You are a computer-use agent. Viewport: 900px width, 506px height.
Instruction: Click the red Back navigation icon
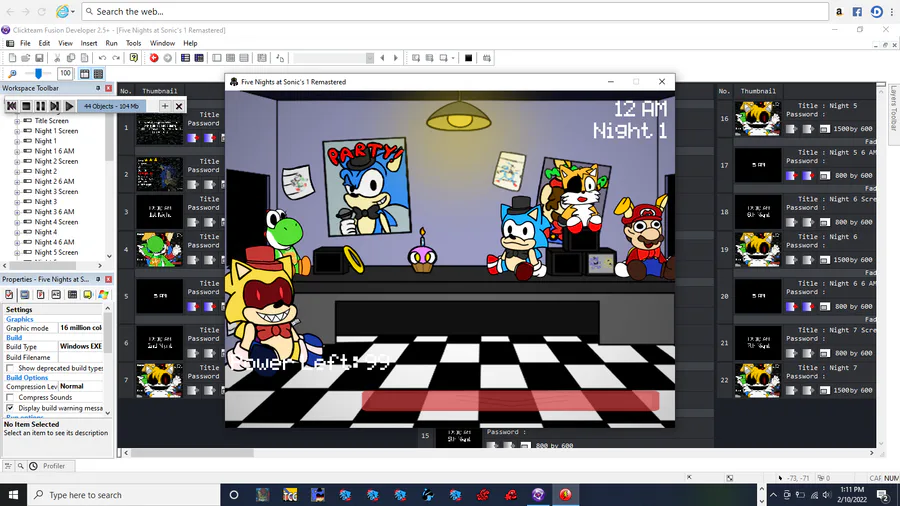[x=154, y=58]
